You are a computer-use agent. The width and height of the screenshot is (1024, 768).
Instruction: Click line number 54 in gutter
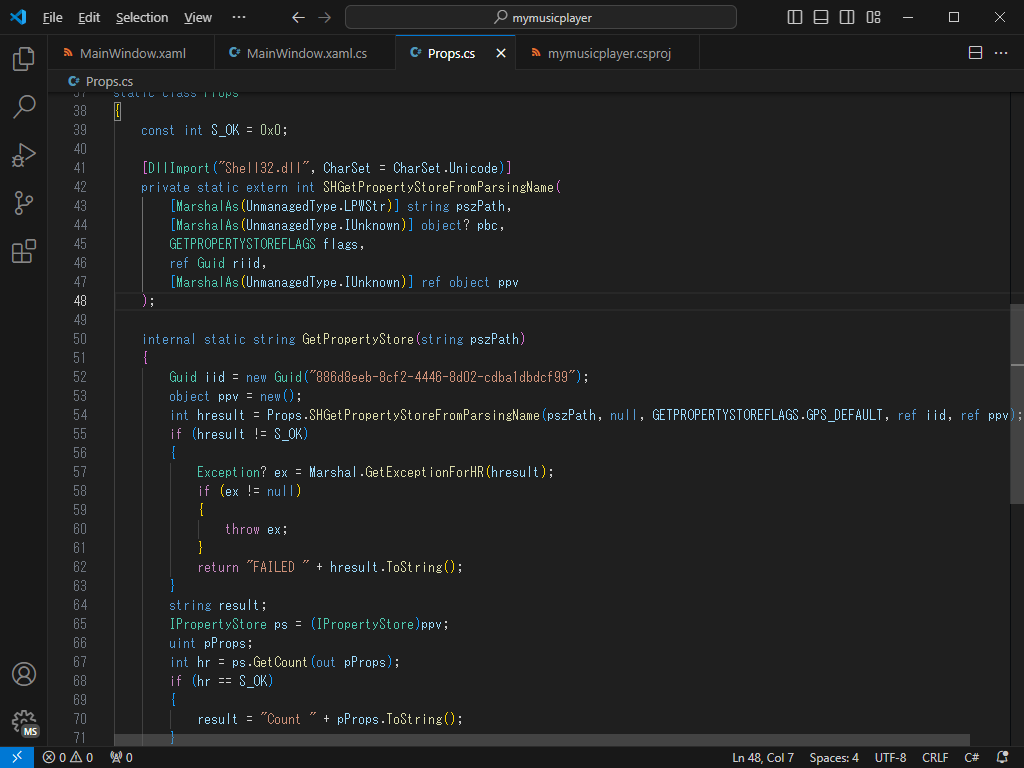click(x=80, y=415)
